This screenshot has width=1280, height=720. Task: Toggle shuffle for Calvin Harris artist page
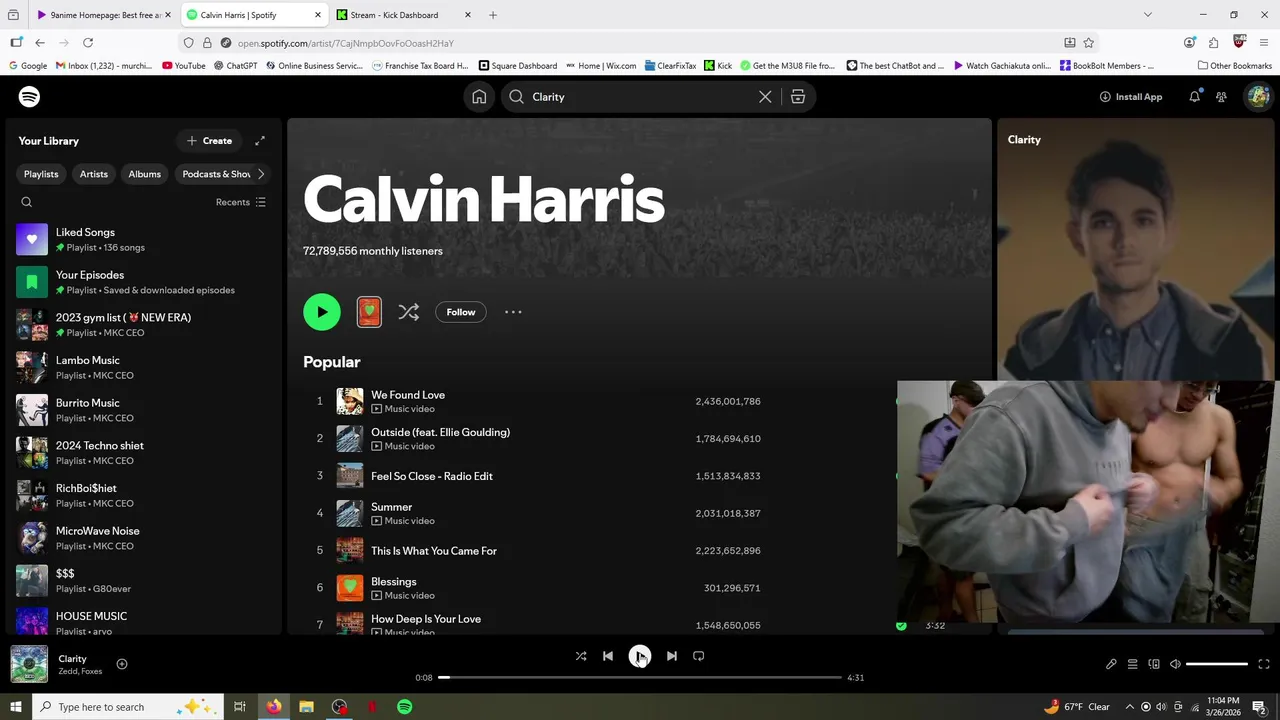pos(409,312)
